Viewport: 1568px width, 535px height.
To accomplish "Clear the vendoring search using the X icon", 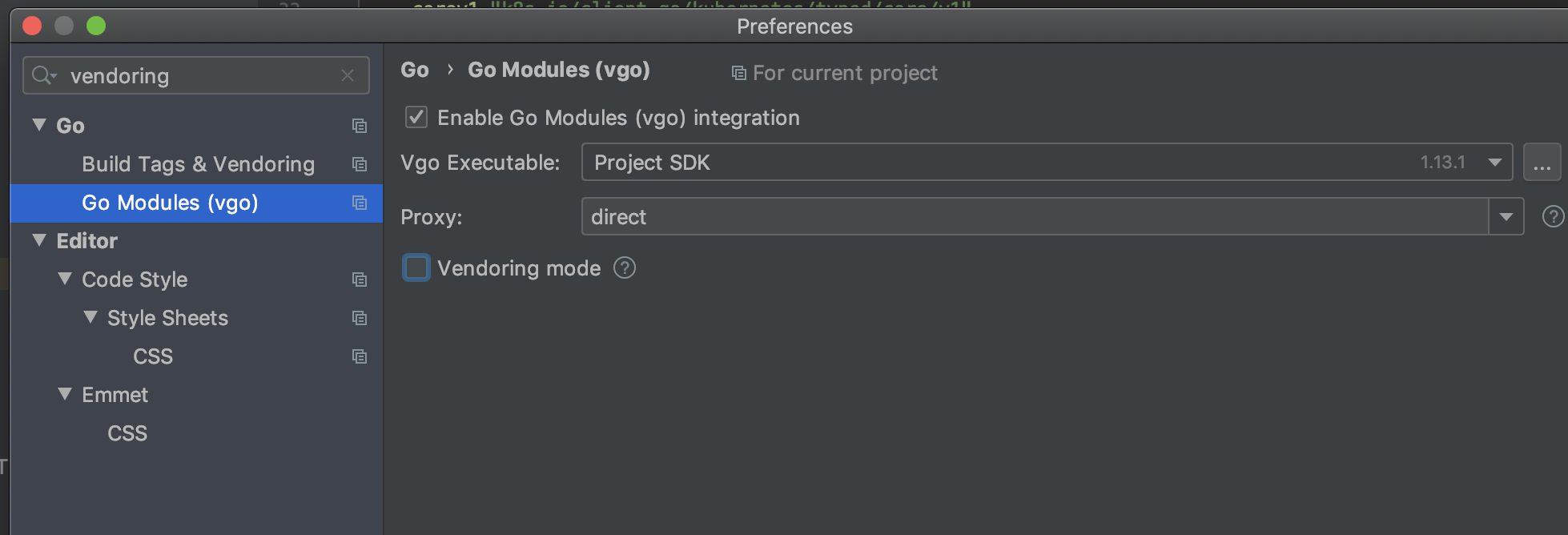I will point(348,75).
